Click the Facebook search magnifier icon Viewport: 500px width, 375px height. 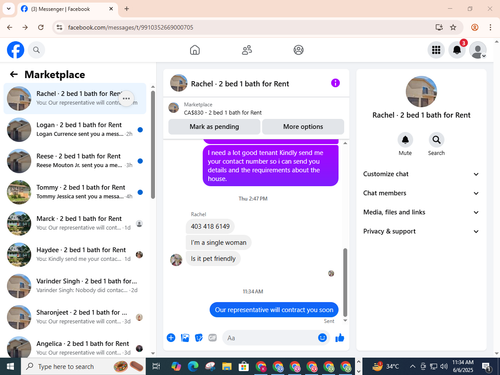[36, 50]
